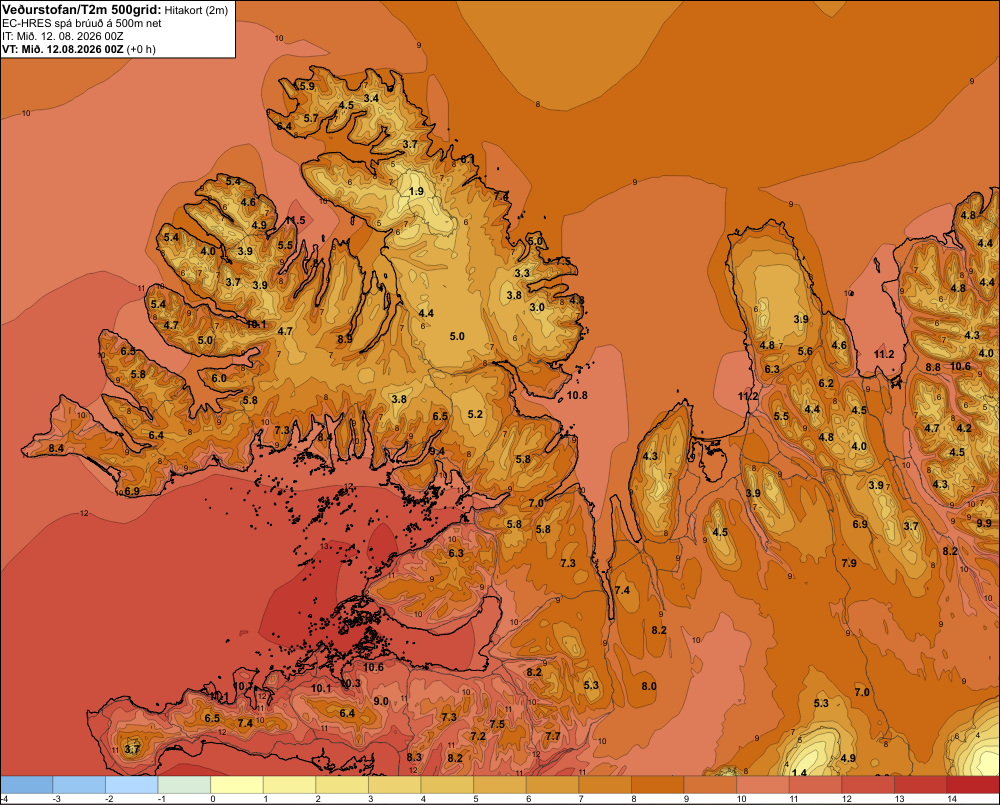
Task: Click the legend swatch between -2 and -1
Action: (x=131, y=785)
